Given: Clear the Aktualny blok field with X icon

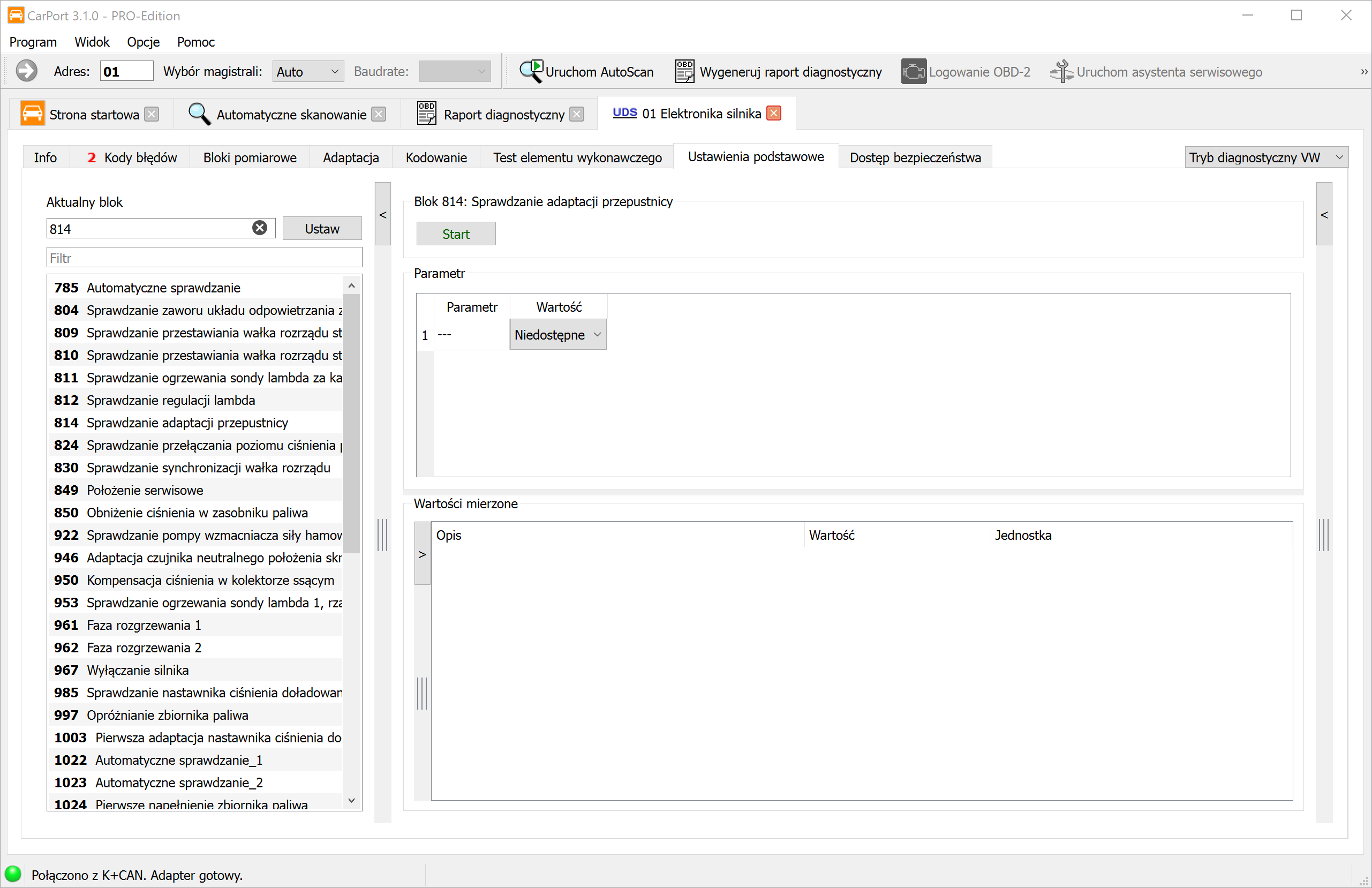Looking at the screenshot, I should (260, 228).
